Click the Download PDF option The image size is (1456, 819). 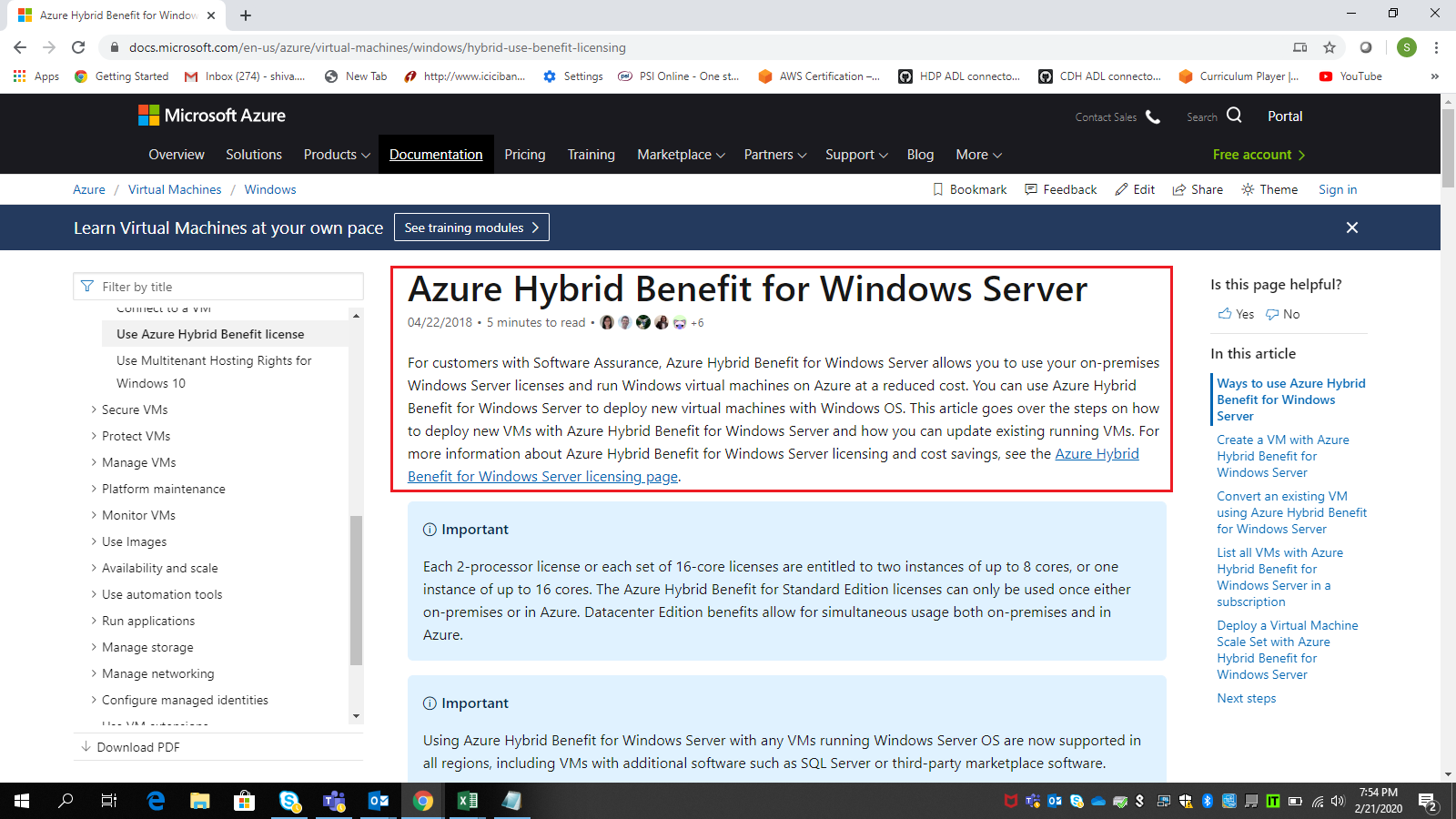pos(130,747)
